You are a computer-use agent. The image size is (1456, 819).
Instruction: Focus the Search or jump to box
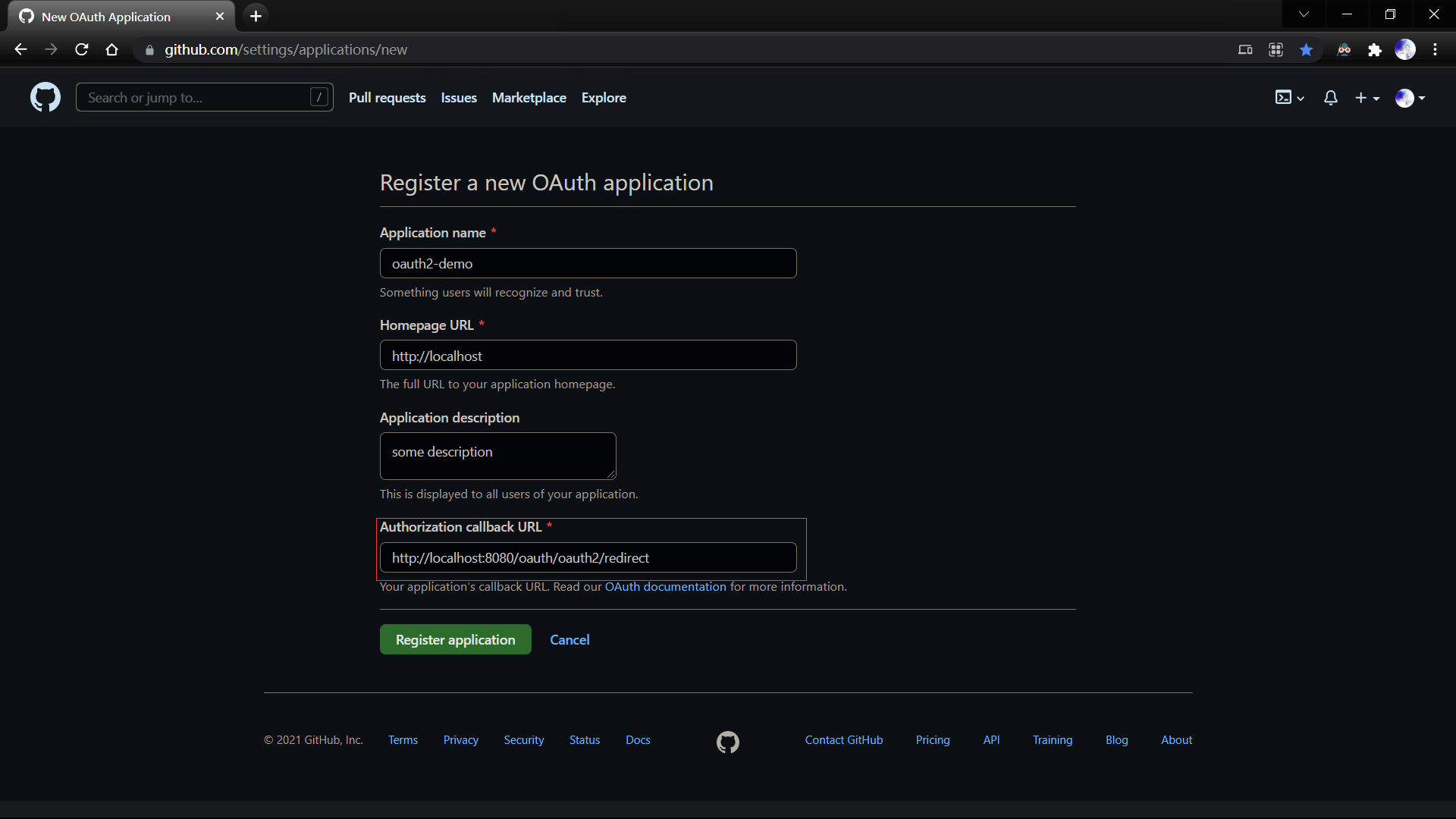tap(197, 98)
